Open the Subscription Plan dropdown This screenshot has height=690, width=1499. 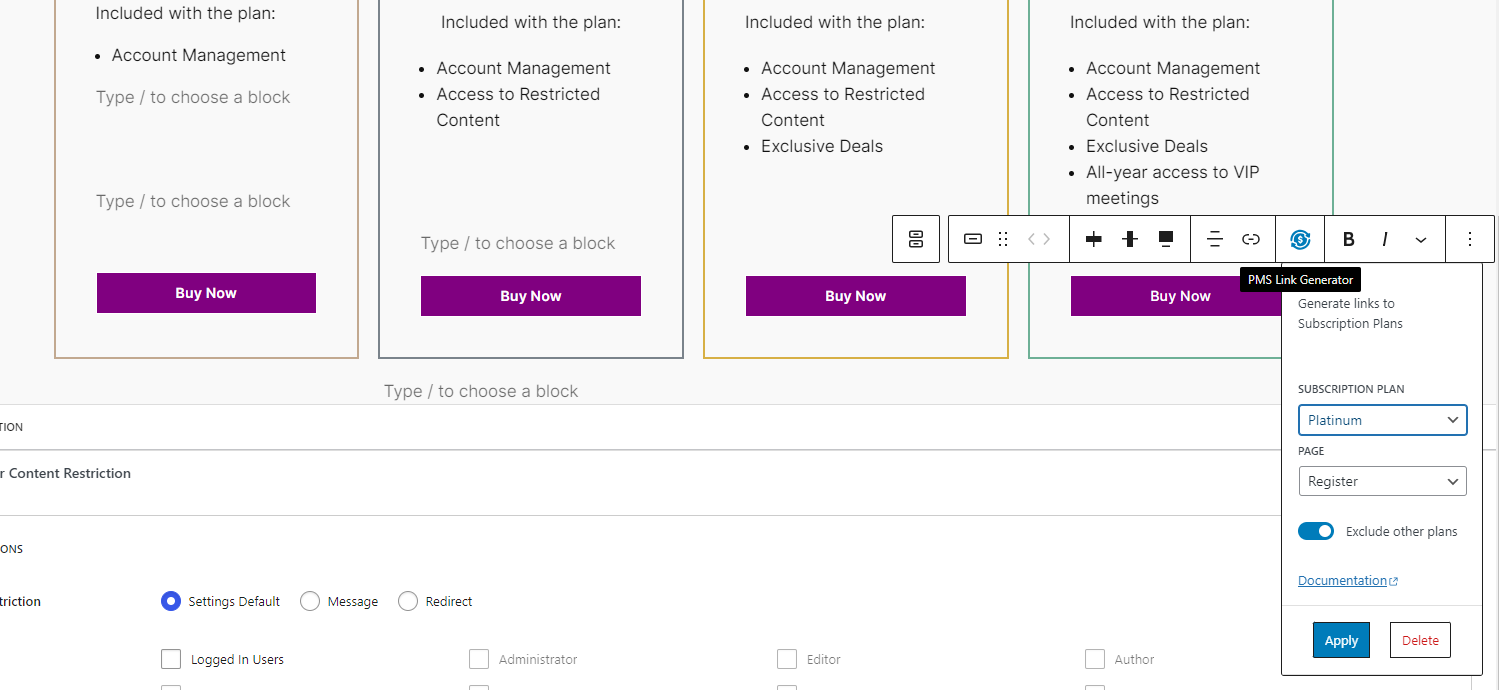(1382, 420)
